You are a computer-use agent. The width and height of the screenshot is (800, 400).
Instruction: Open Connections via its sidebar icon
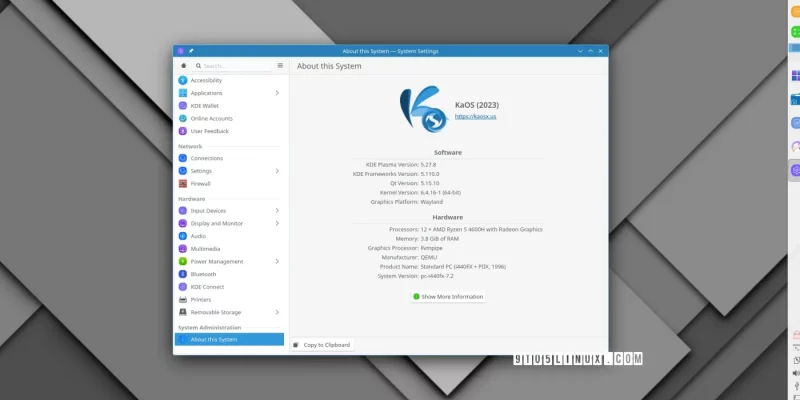(183, 158)
